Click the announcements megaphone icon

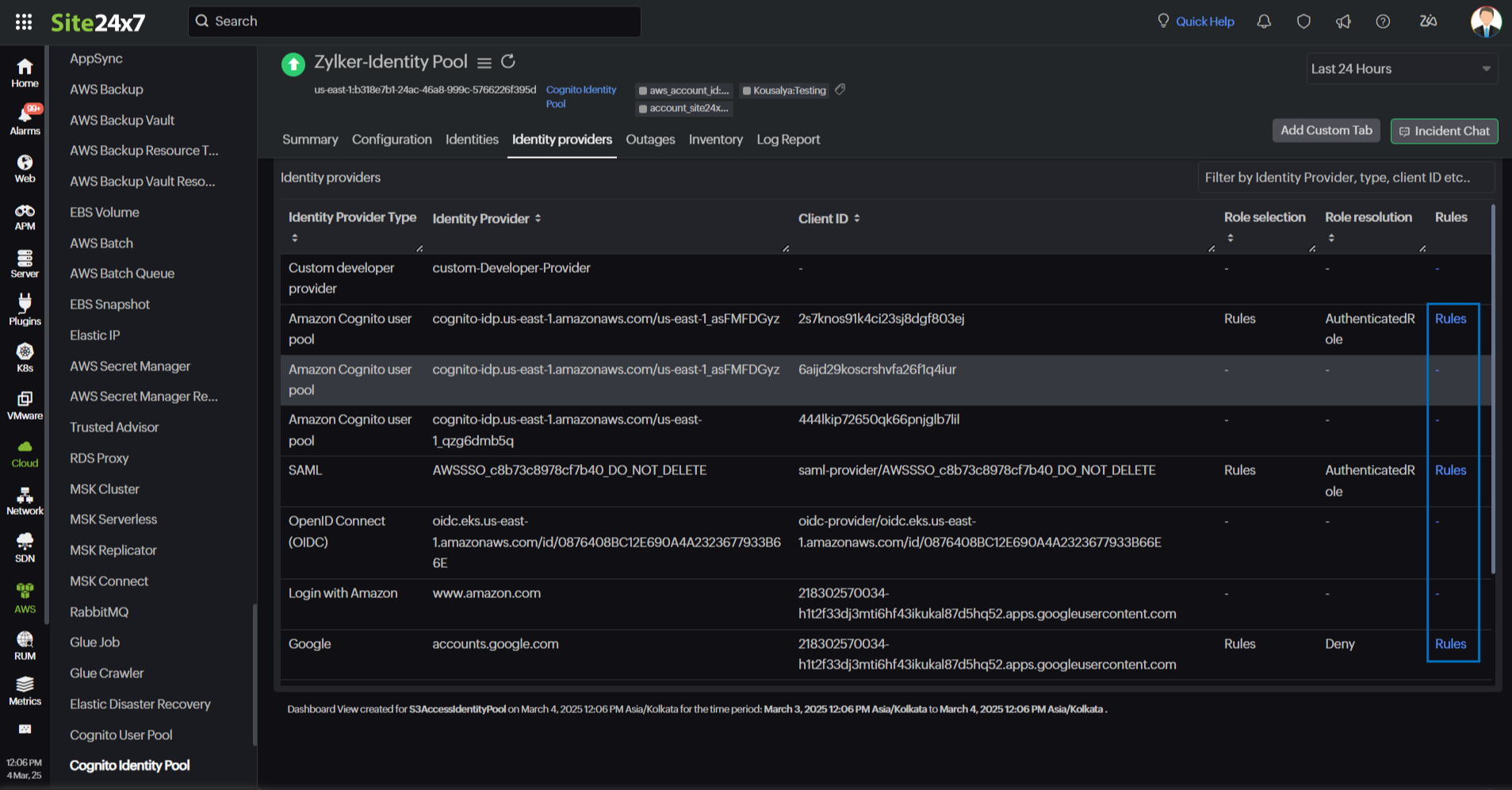coord(1343,21)
